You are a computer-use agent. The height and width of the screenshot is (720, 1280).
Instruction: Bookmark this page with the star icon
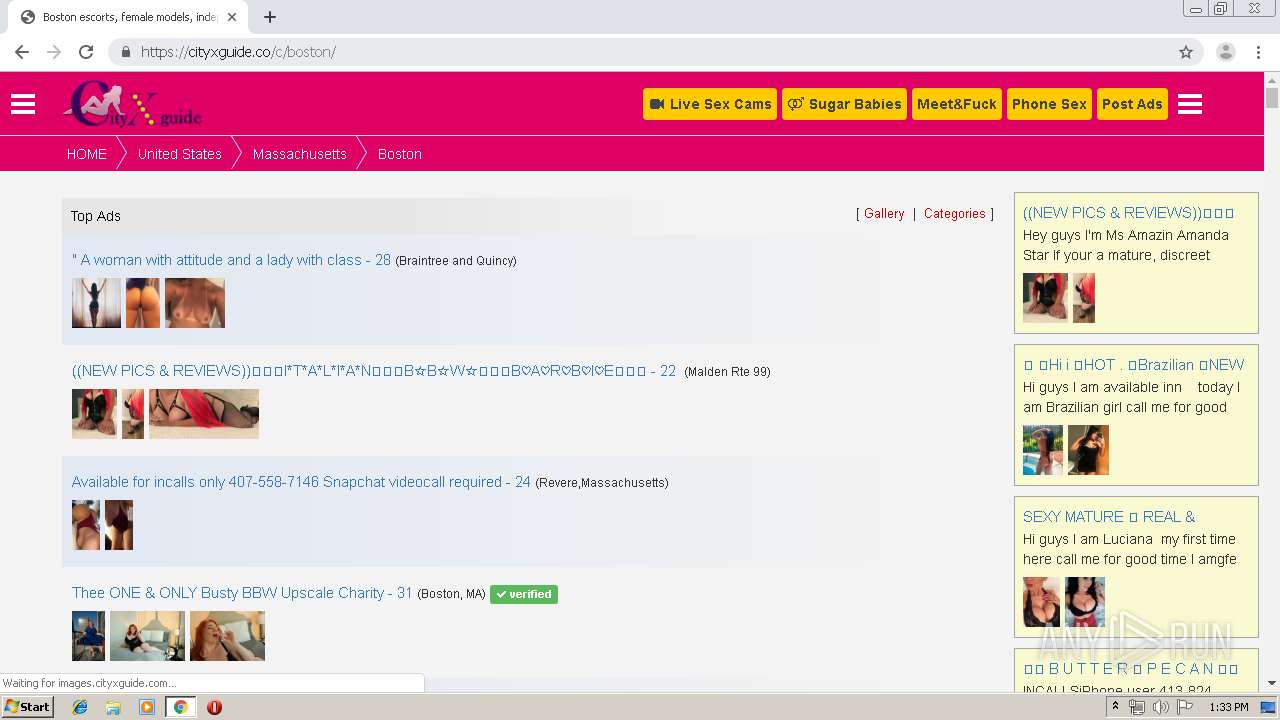pyautogui.click(x=1186, y=52)
